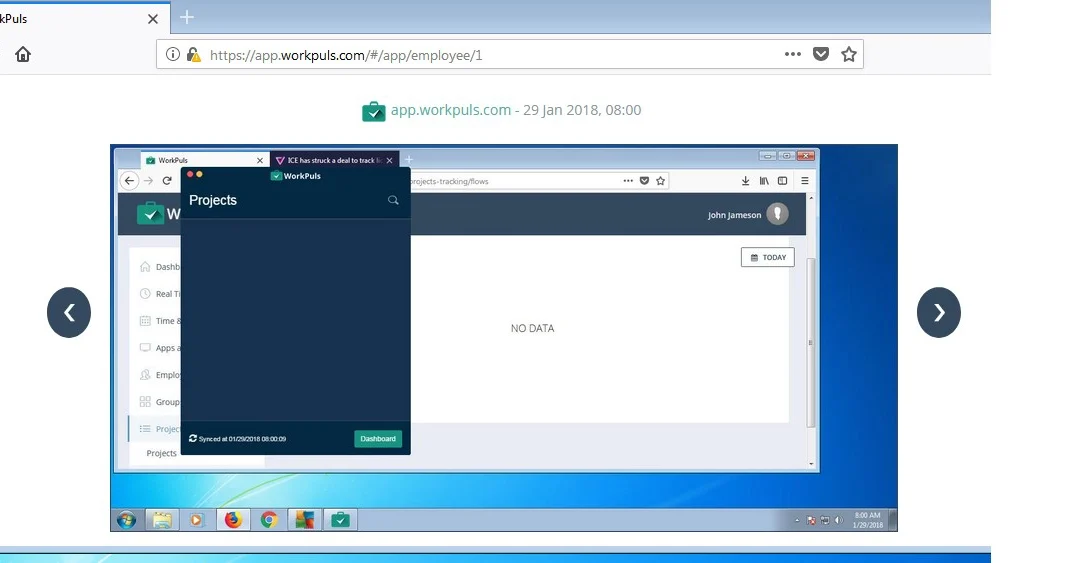Select Dashboard item in sidebar
The image size is (1080, 563).
160,267
